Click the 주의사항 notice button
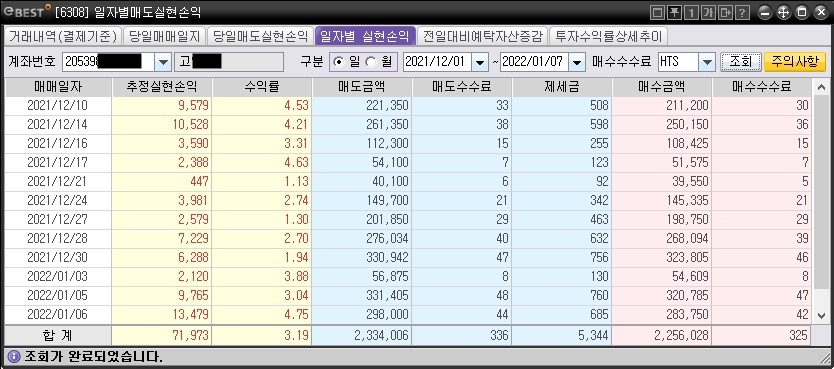The width and height of the screenshot is (834, 369). point(795,62)
